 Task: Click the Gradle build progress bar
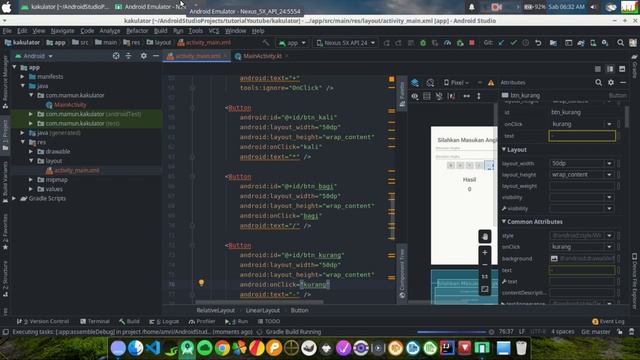(x=451, y=332)
